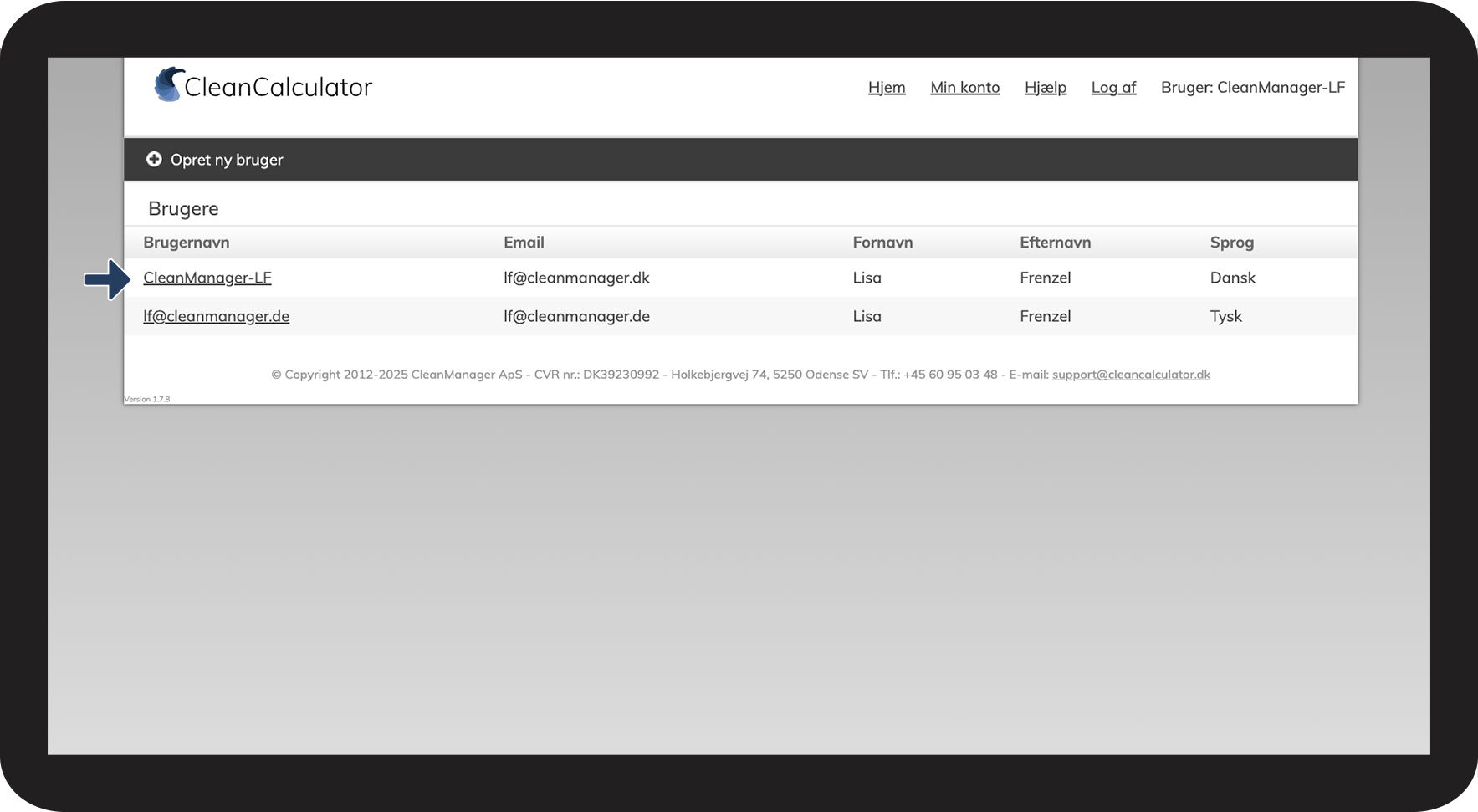Click the support@cleancalculator.dk email link
The image size is (1478, 812).
click(1131, 375)
